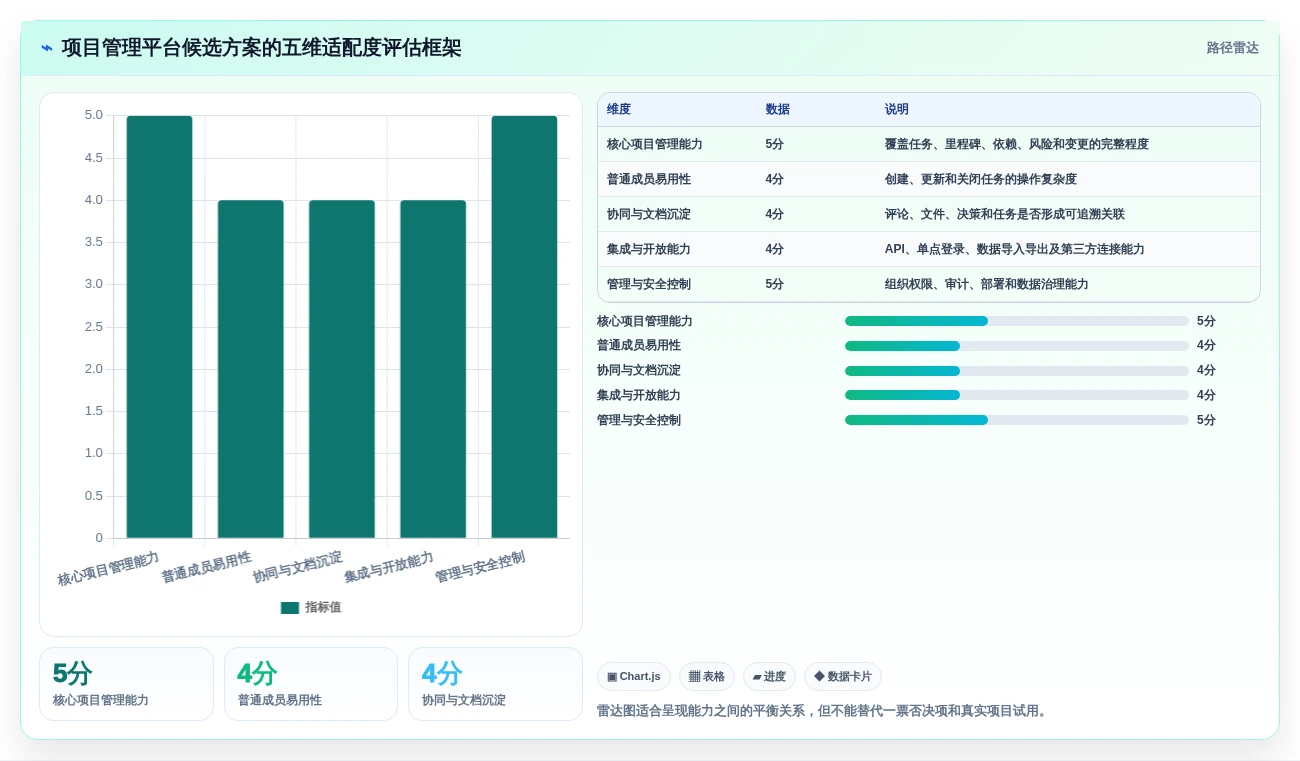Click the 数据 column header
The height and width of the screenshot is (761, 1300).
(x=778, y=110)
